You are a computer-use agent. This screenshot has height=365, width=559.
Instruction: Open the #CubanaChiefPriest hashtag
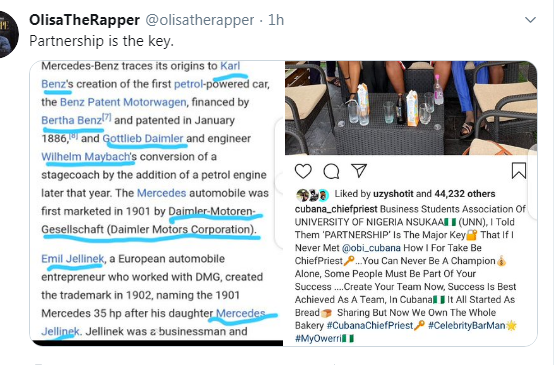(370, 325)
